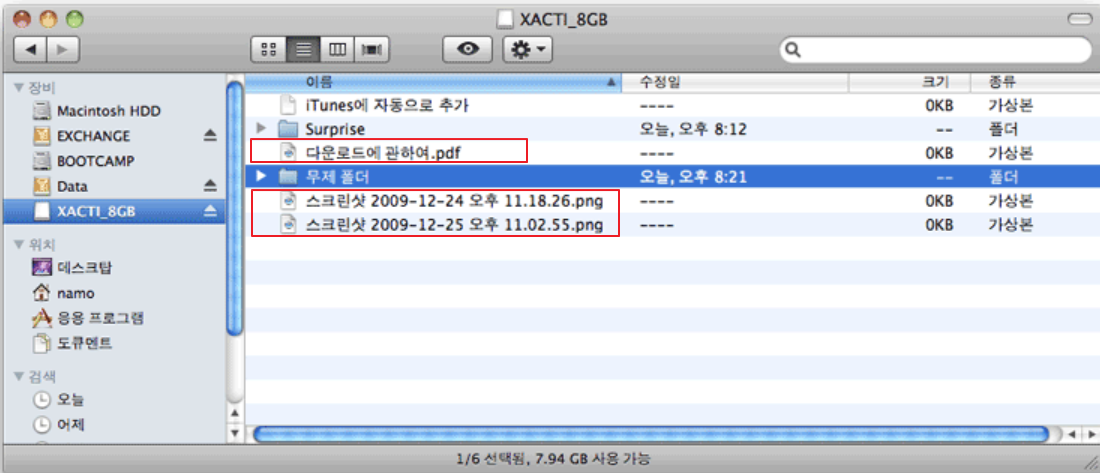Select Macintosh HDD drive icon in sidebar
The image size is (1100, 473).
point(43,111)
